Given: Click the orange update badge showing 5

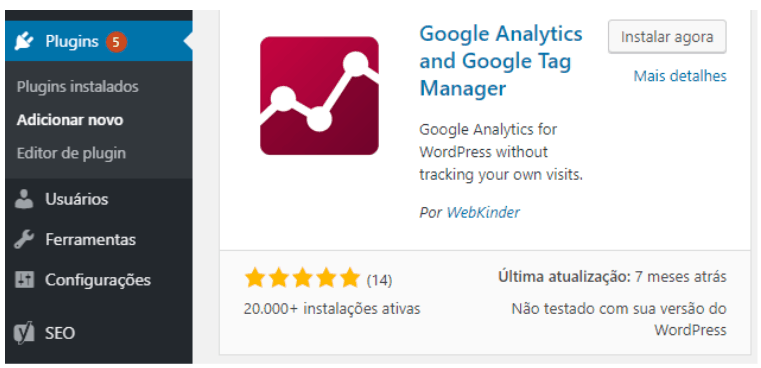Looking at the screenshot, I should tap(116, 42).
